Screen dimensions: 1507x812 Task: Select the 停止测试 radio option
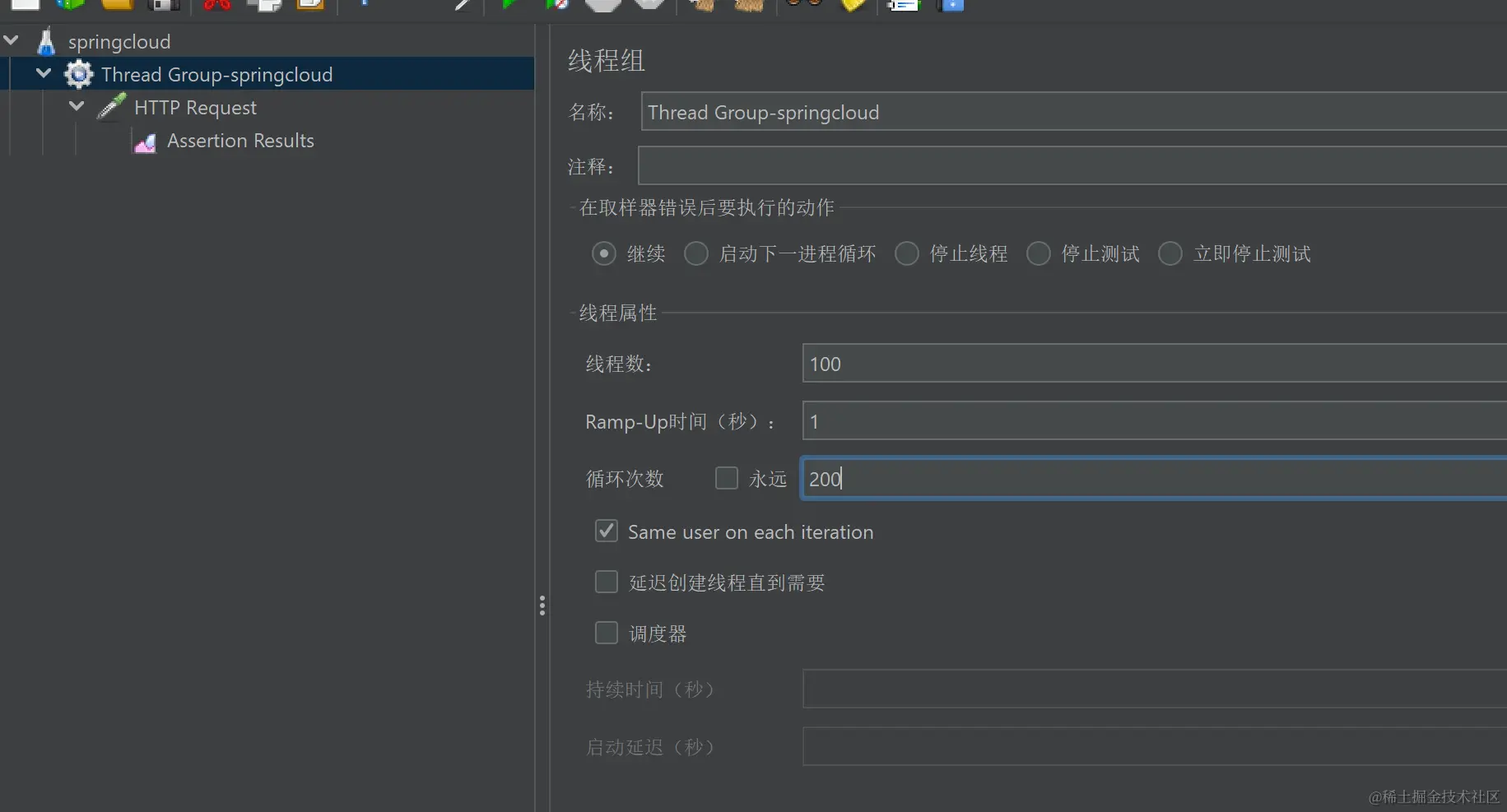(1039, 253)
